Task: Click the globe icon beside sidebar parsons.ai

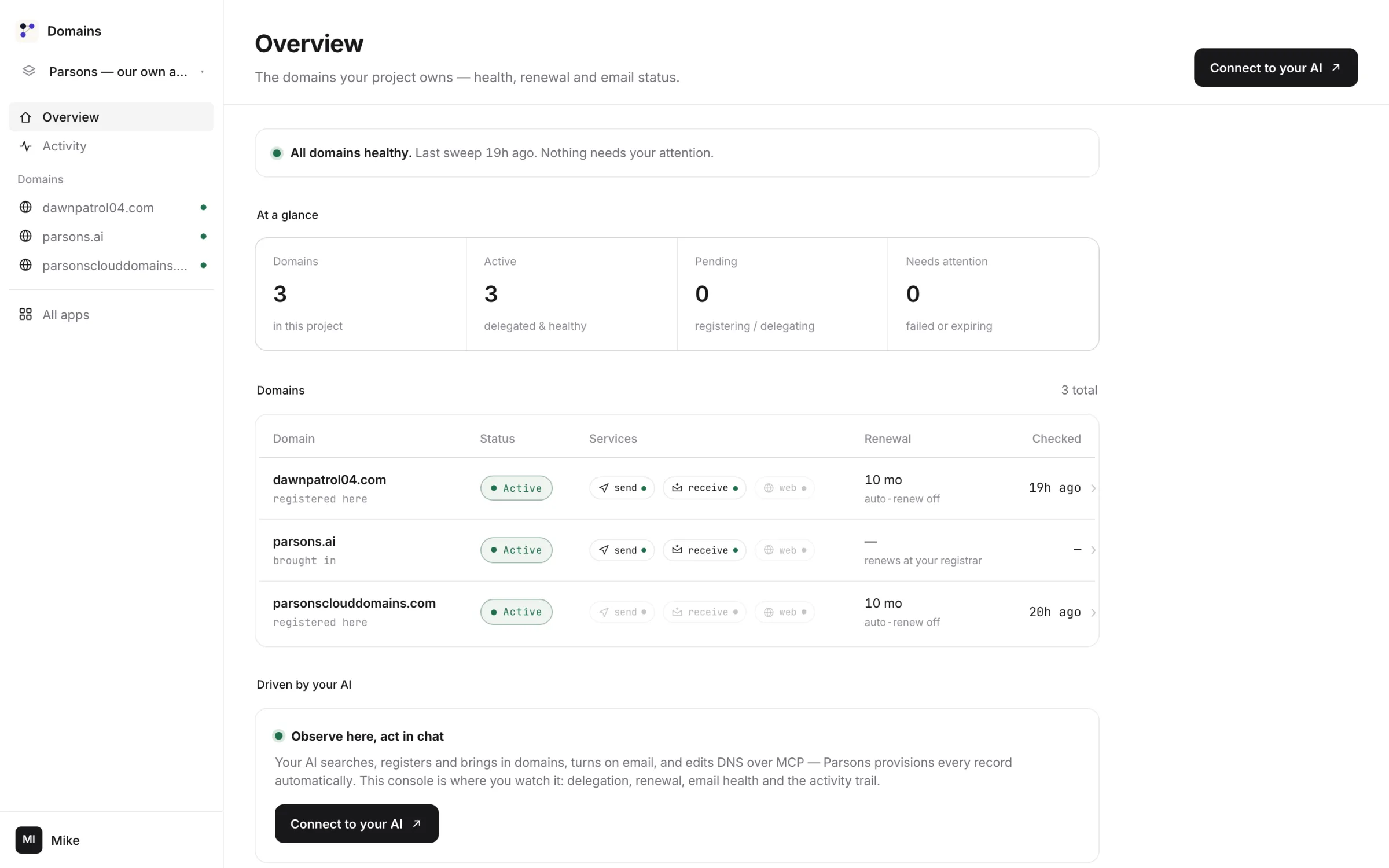Action: pyautogui.click(x=25, y=236)
